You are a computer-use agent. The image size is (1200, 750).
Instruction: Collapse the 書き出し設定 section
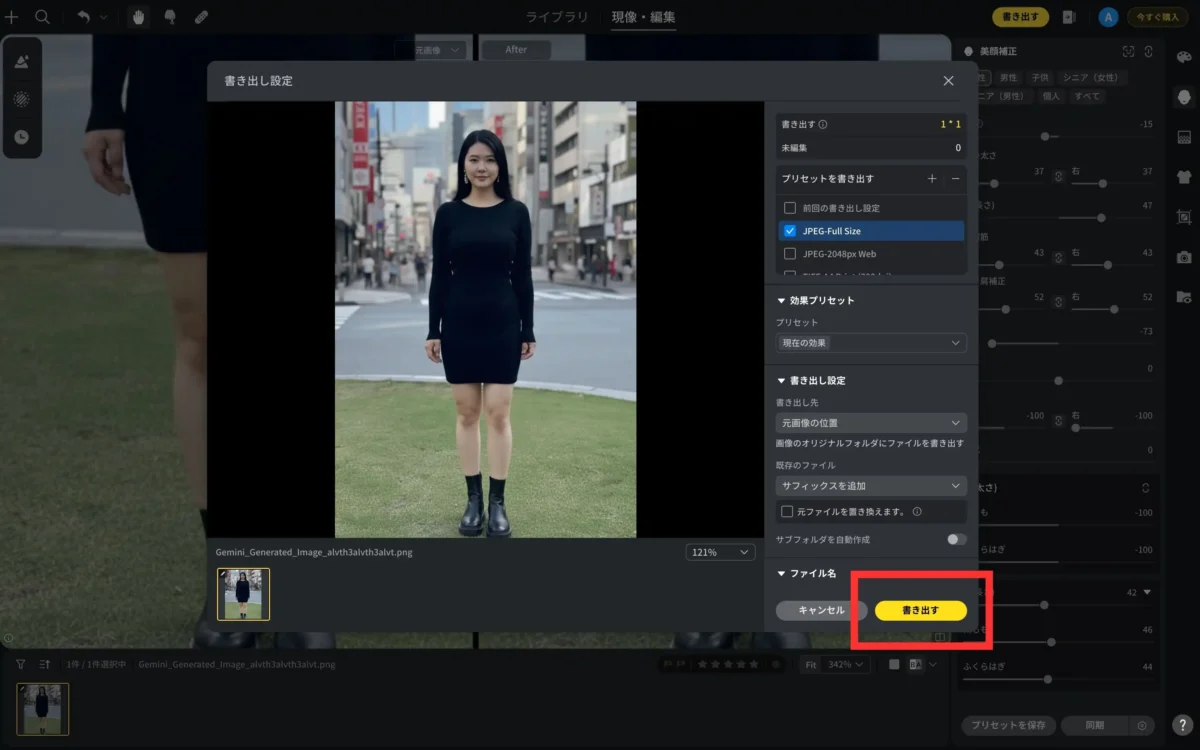(782, 380)
